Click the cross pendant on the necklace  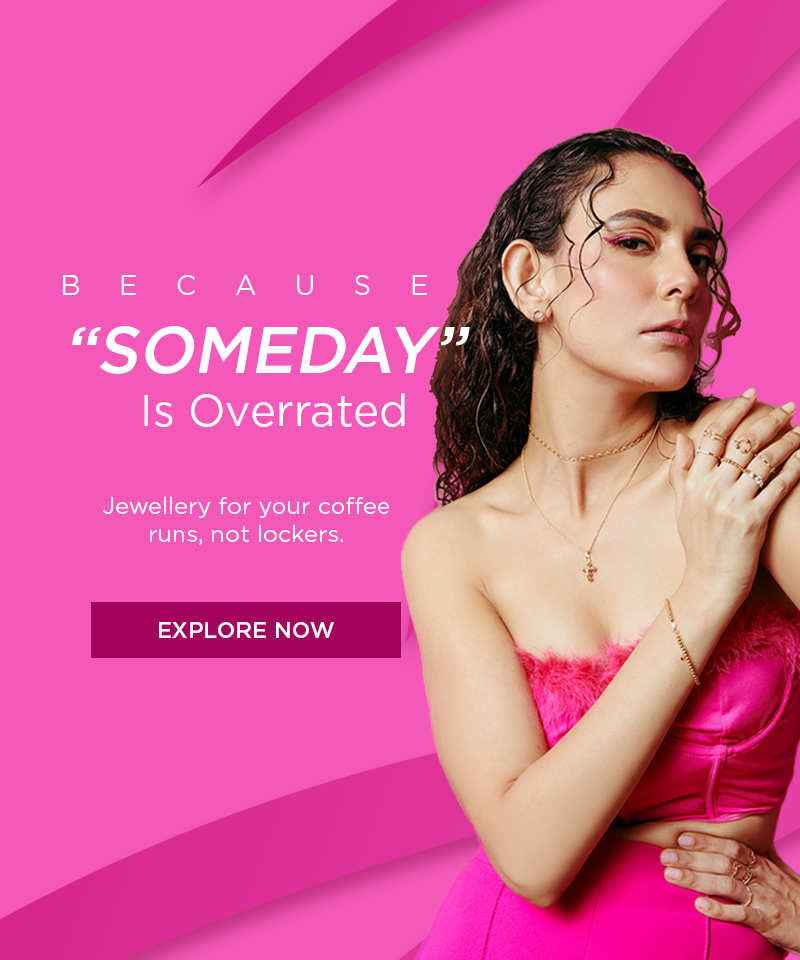click(x=589, y=568)
